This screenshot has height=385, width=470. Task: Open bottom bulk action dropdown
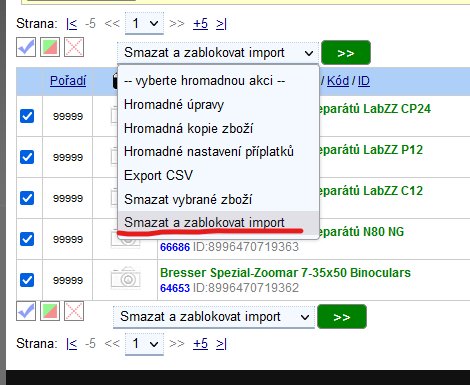214,316
